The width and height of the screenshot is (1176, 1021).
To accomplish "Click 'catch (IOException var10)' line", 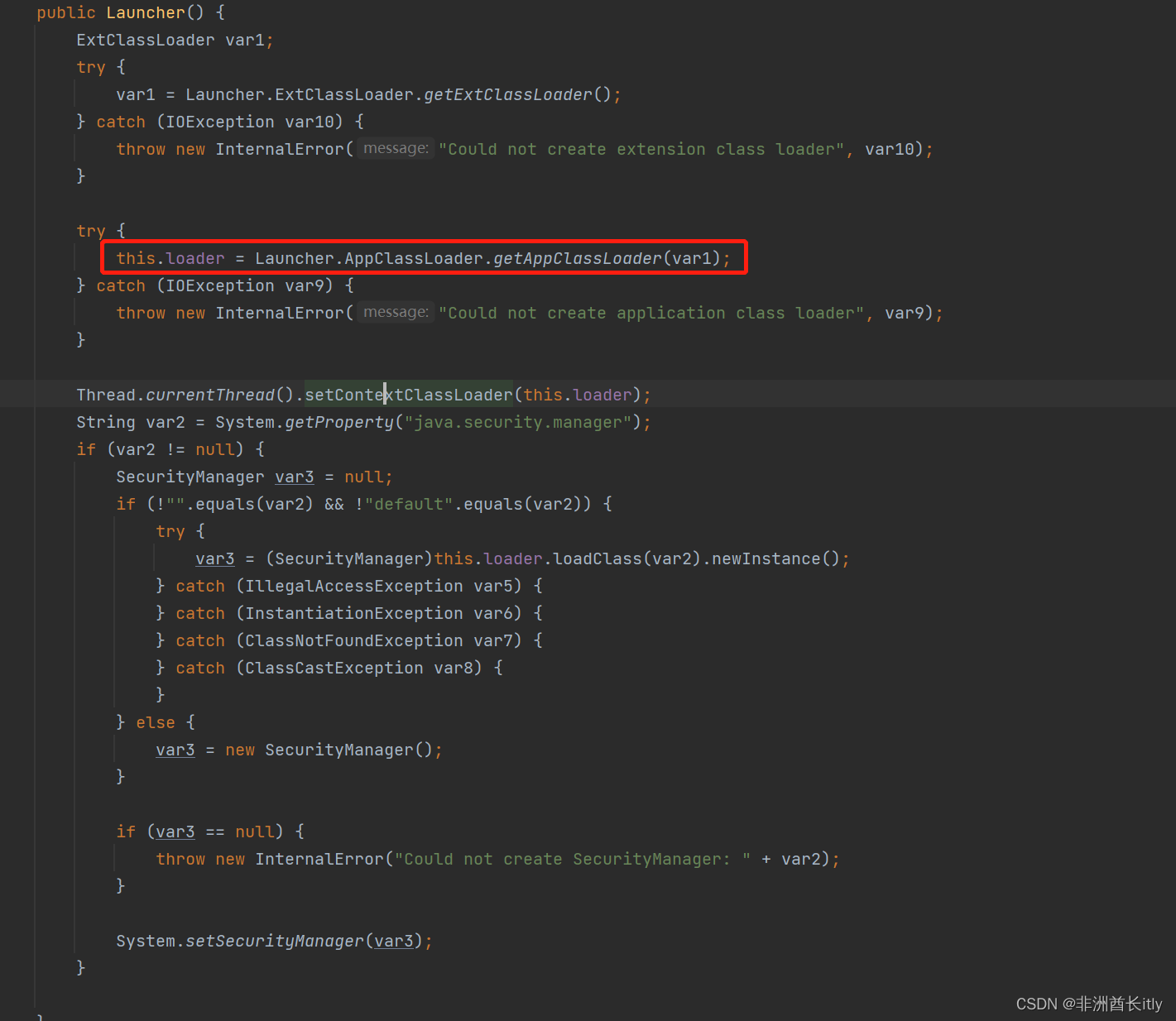I will click(x=220, y=122).
